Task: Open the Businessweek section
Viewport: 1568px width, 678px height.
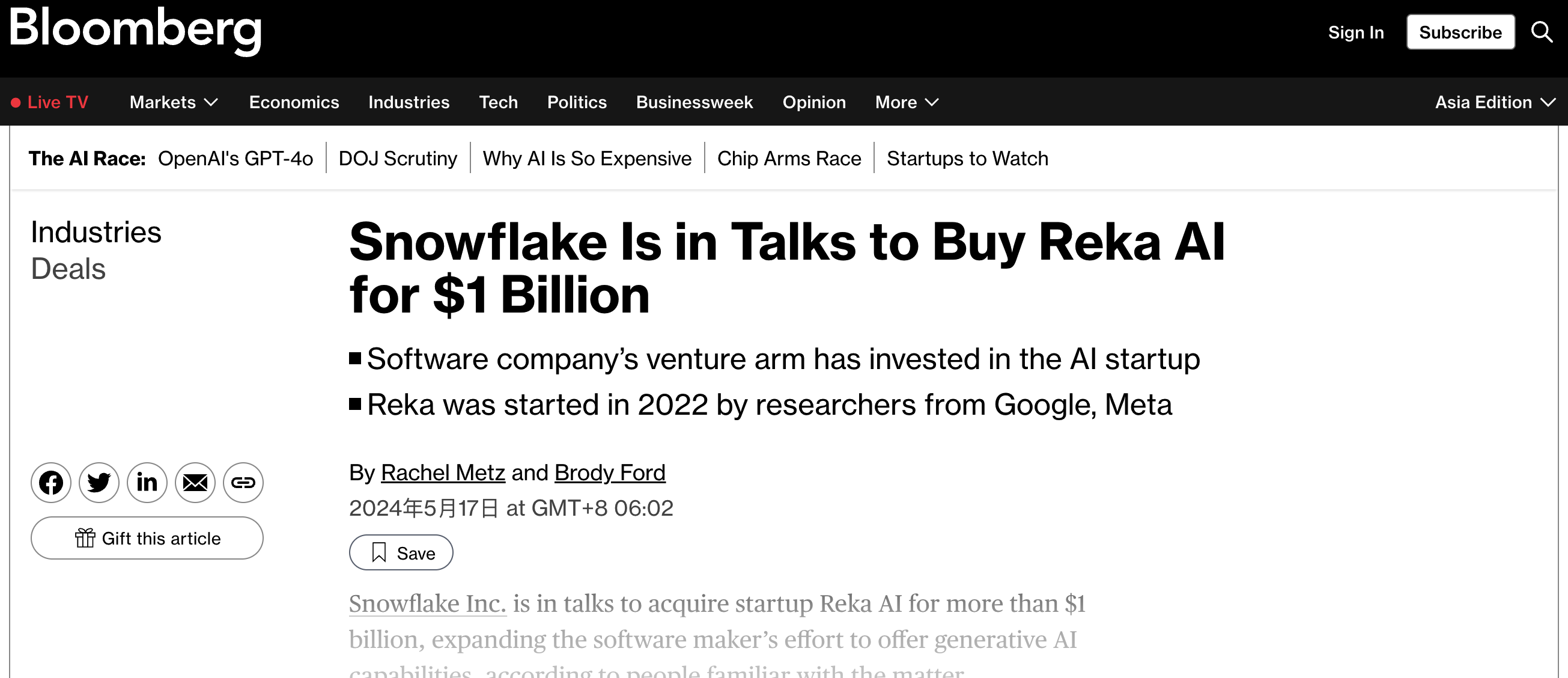Action: [694, 102]
